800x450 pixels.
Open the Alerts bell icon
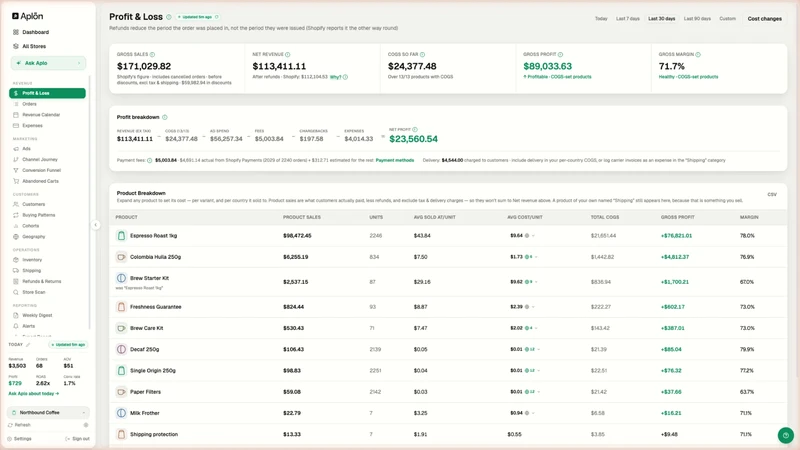pyautogui.click(x=16, y=326)
